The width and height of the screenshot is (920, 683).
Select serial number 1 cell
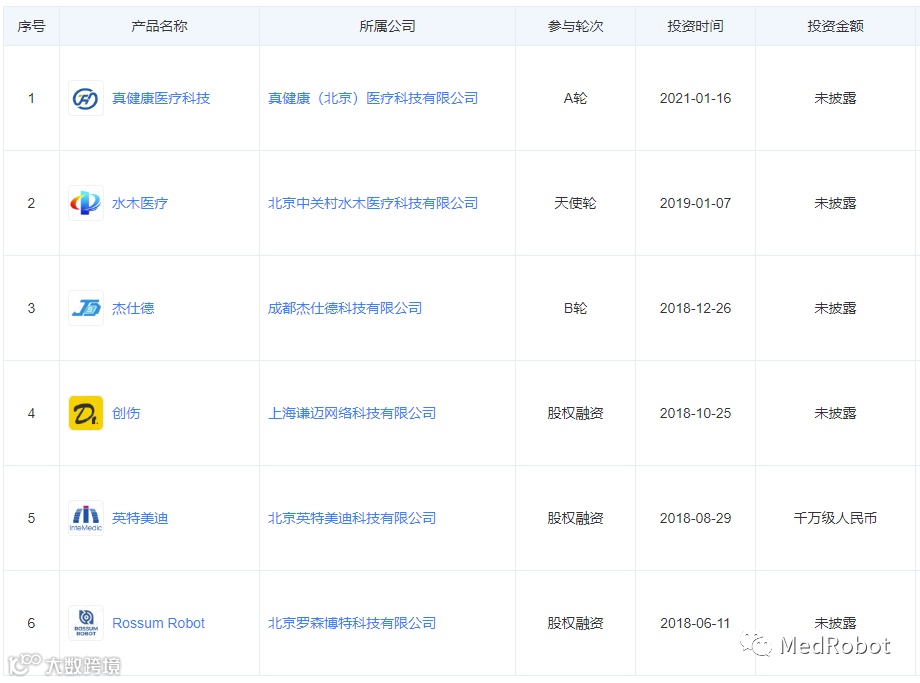[x=31, y=98]
